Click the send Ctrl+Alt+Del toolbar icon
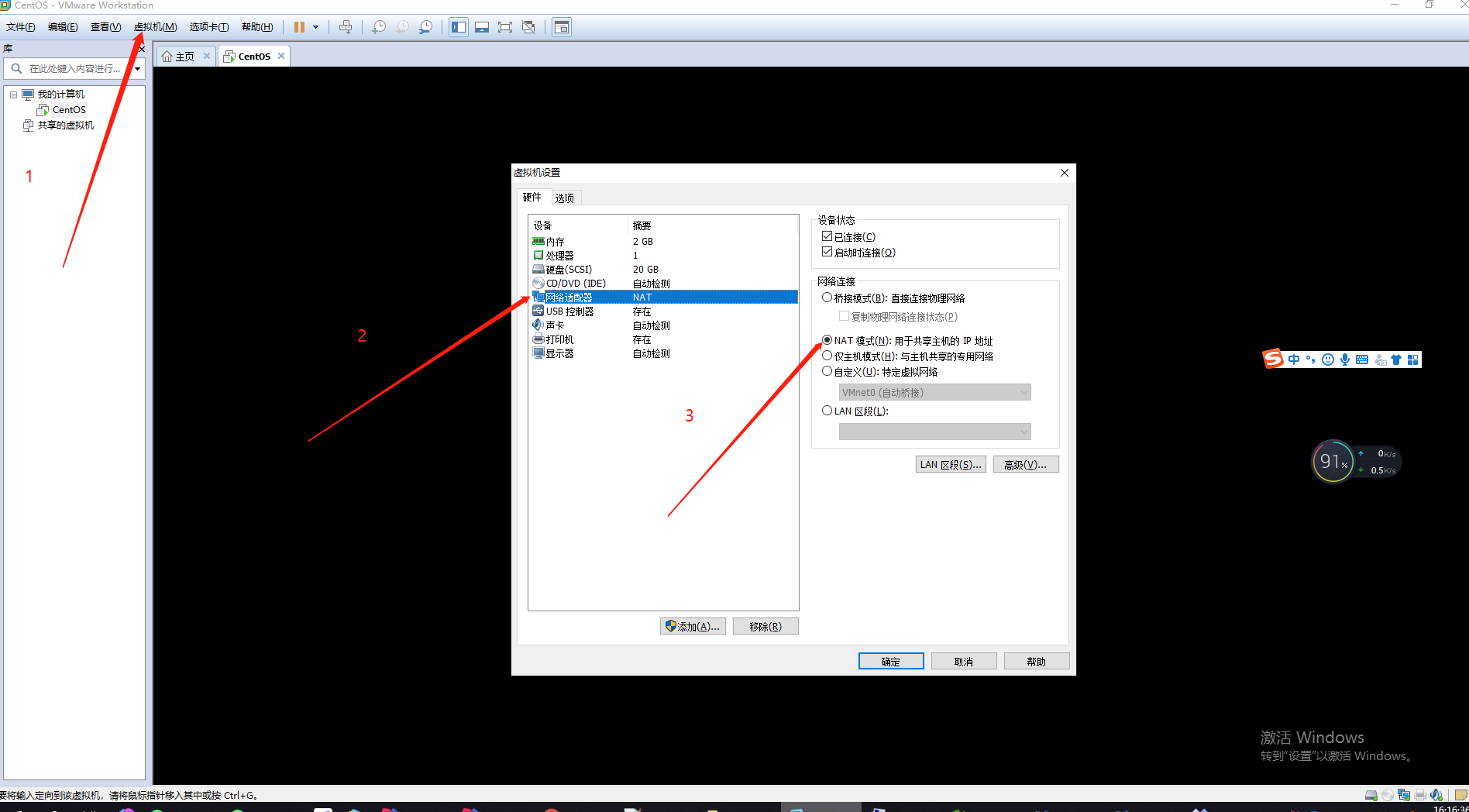This screenshot has height=812, width=1469. point(346,27)
